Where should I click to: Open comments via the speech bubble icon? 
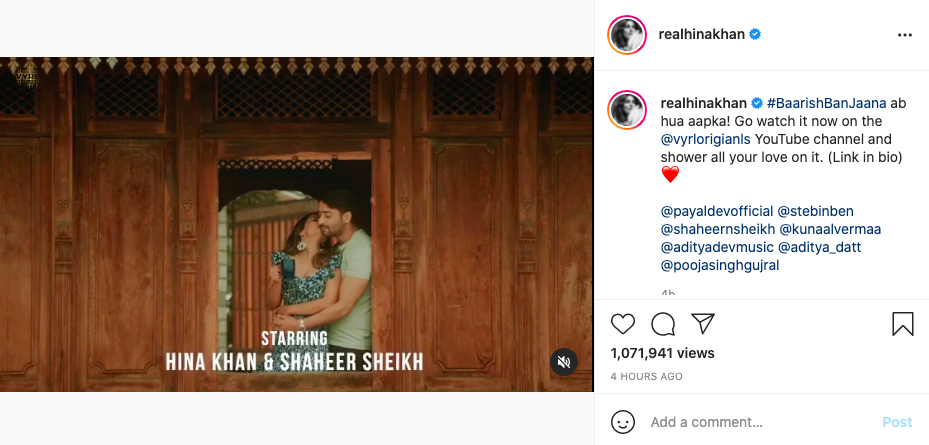[x=663, y=324]
